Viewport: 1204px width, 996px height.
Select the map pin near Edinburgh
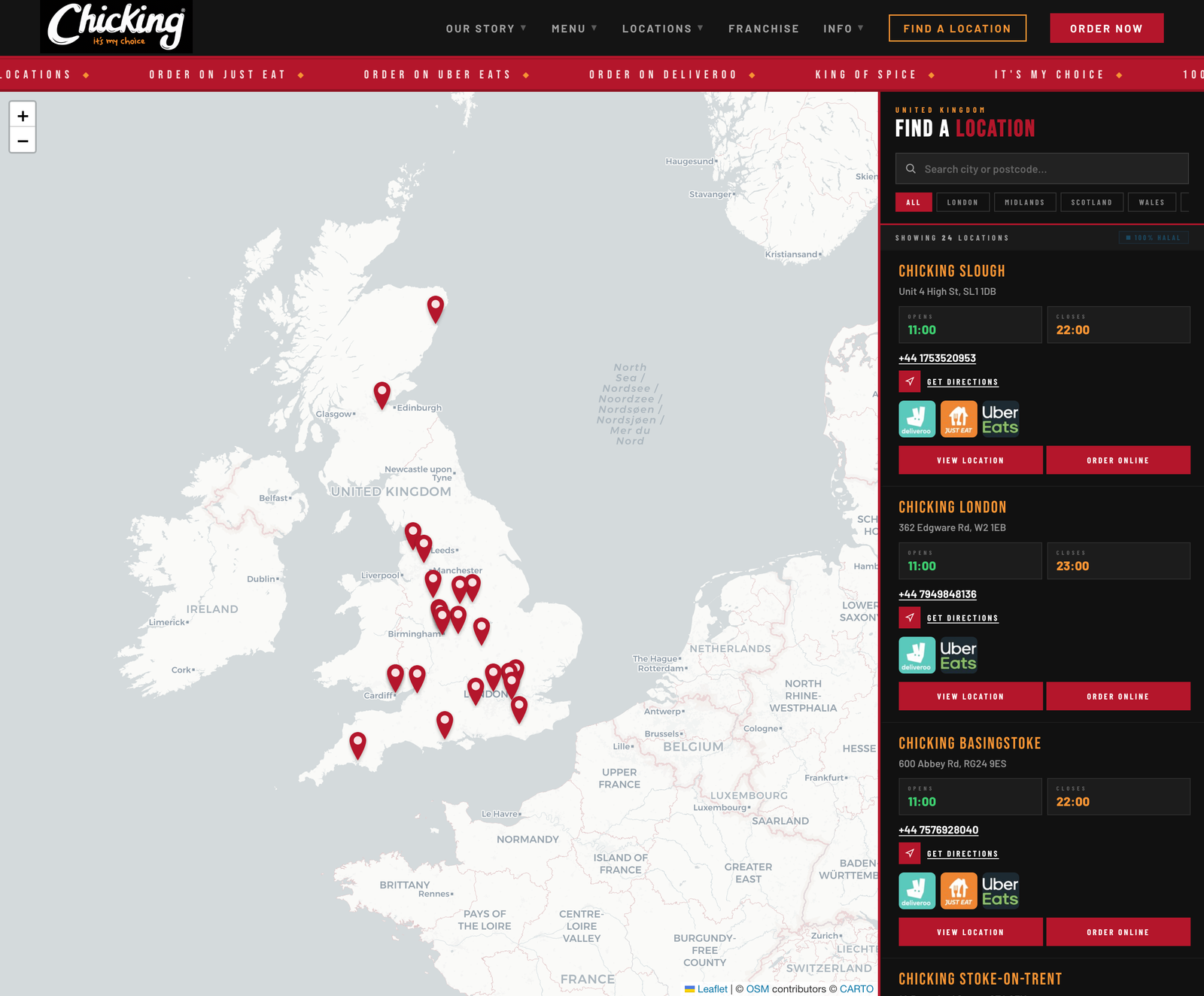[382, 394]
